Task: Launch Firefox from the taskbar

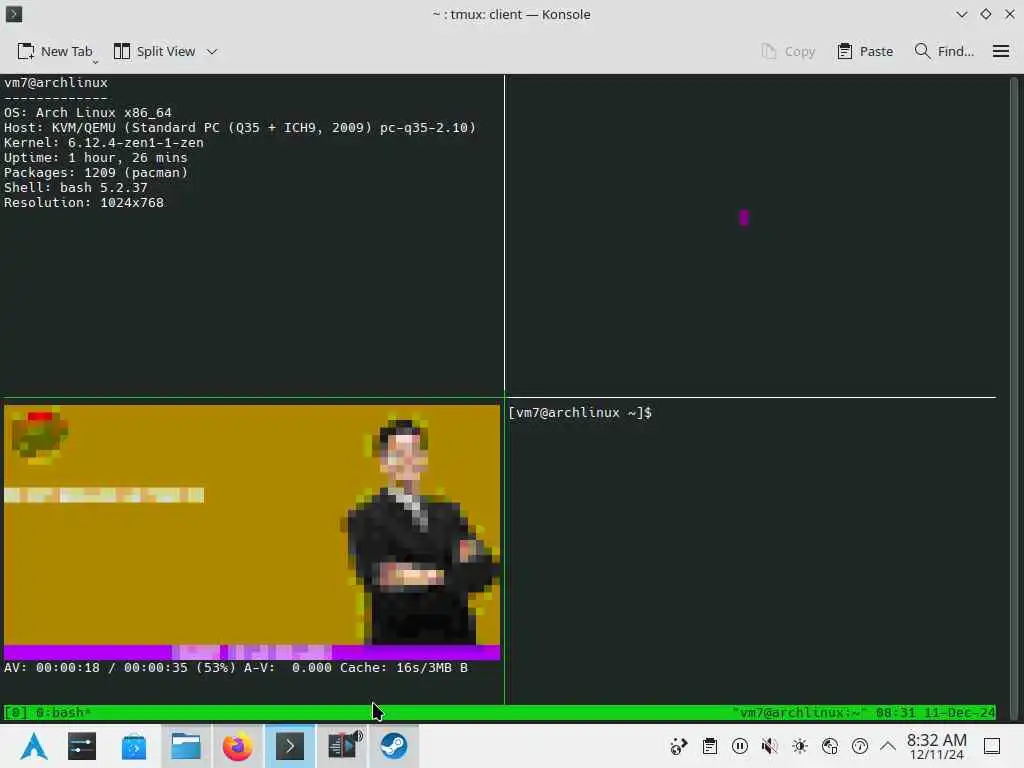Action: click(x=237, y=746)
